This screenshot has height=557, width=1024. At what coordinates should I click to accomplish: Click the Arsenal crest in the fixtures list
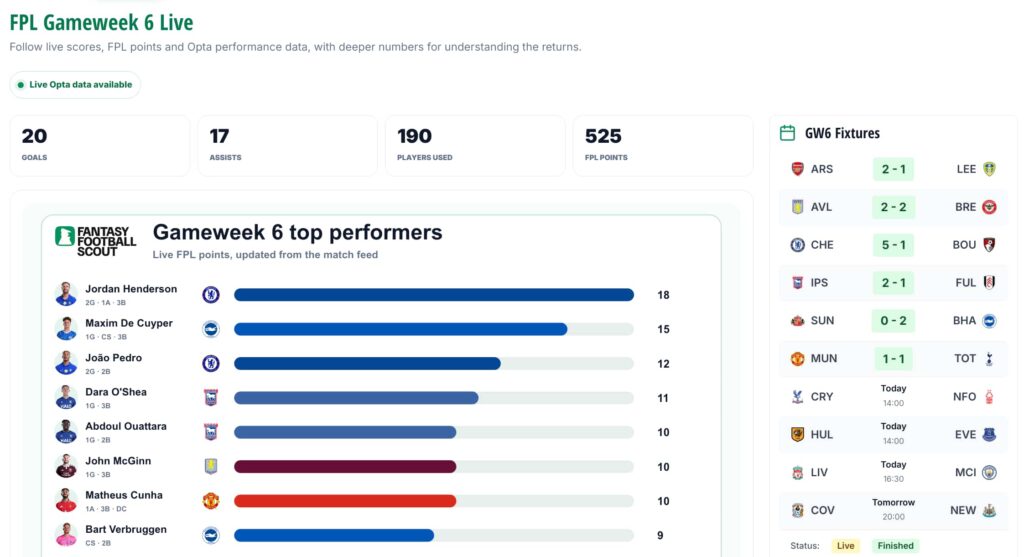[x=797, y=169]
